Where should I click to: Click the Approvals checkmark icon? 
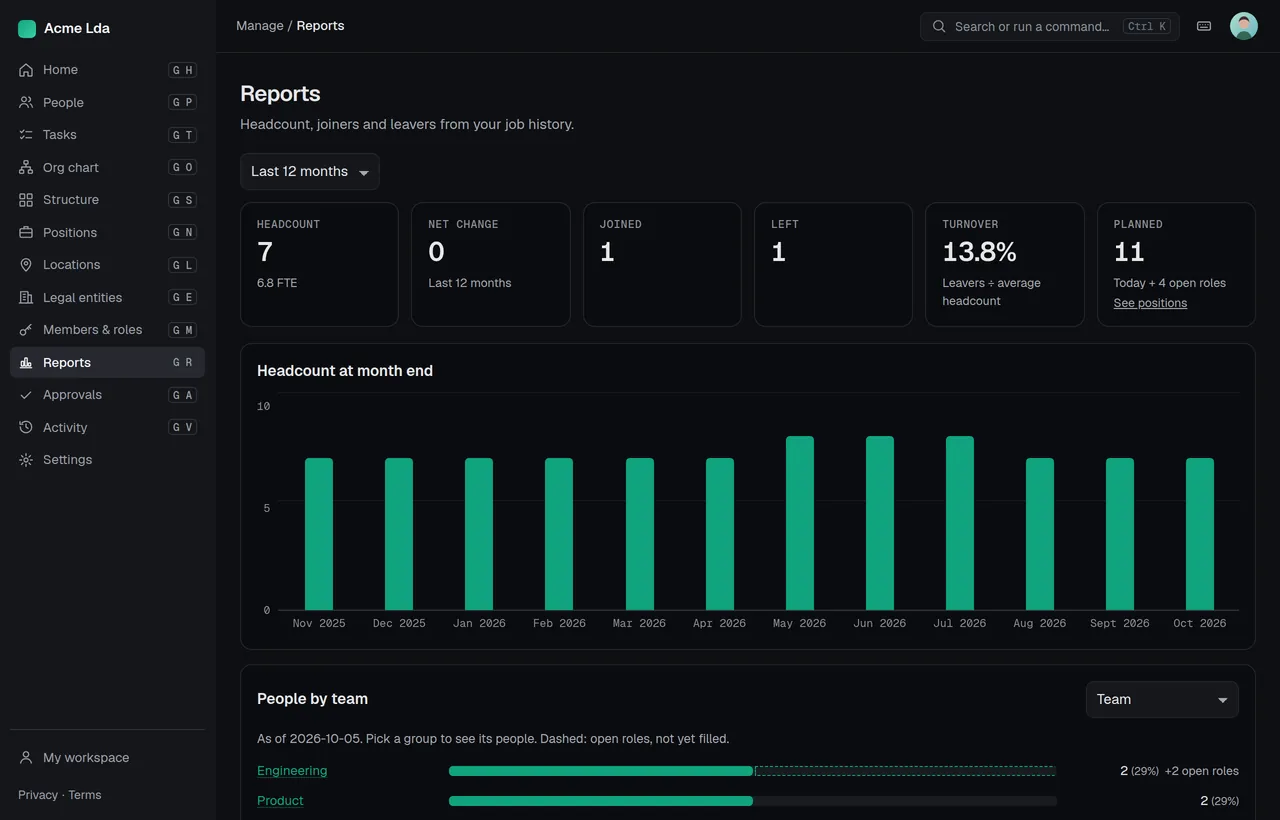coord(26,395)
